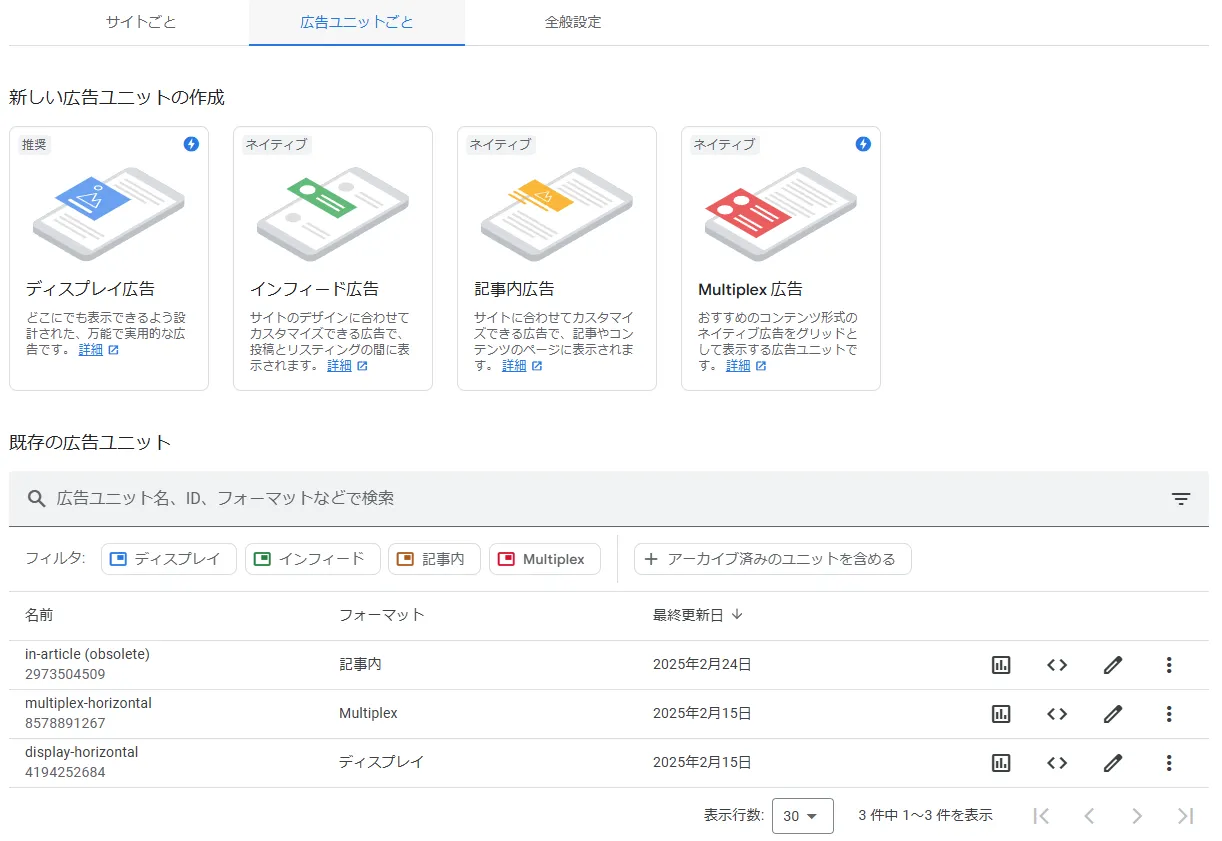Toggle the インフィード filter chip

click(312, 559)
